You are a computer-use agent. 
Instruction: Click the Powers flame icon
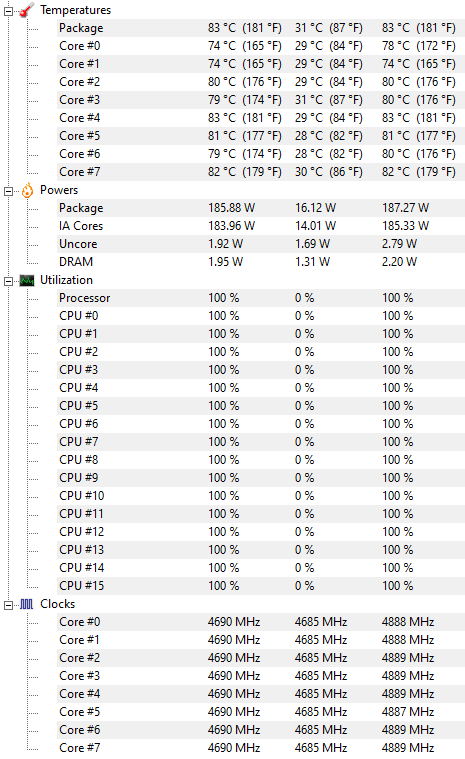tap(27, 190)
